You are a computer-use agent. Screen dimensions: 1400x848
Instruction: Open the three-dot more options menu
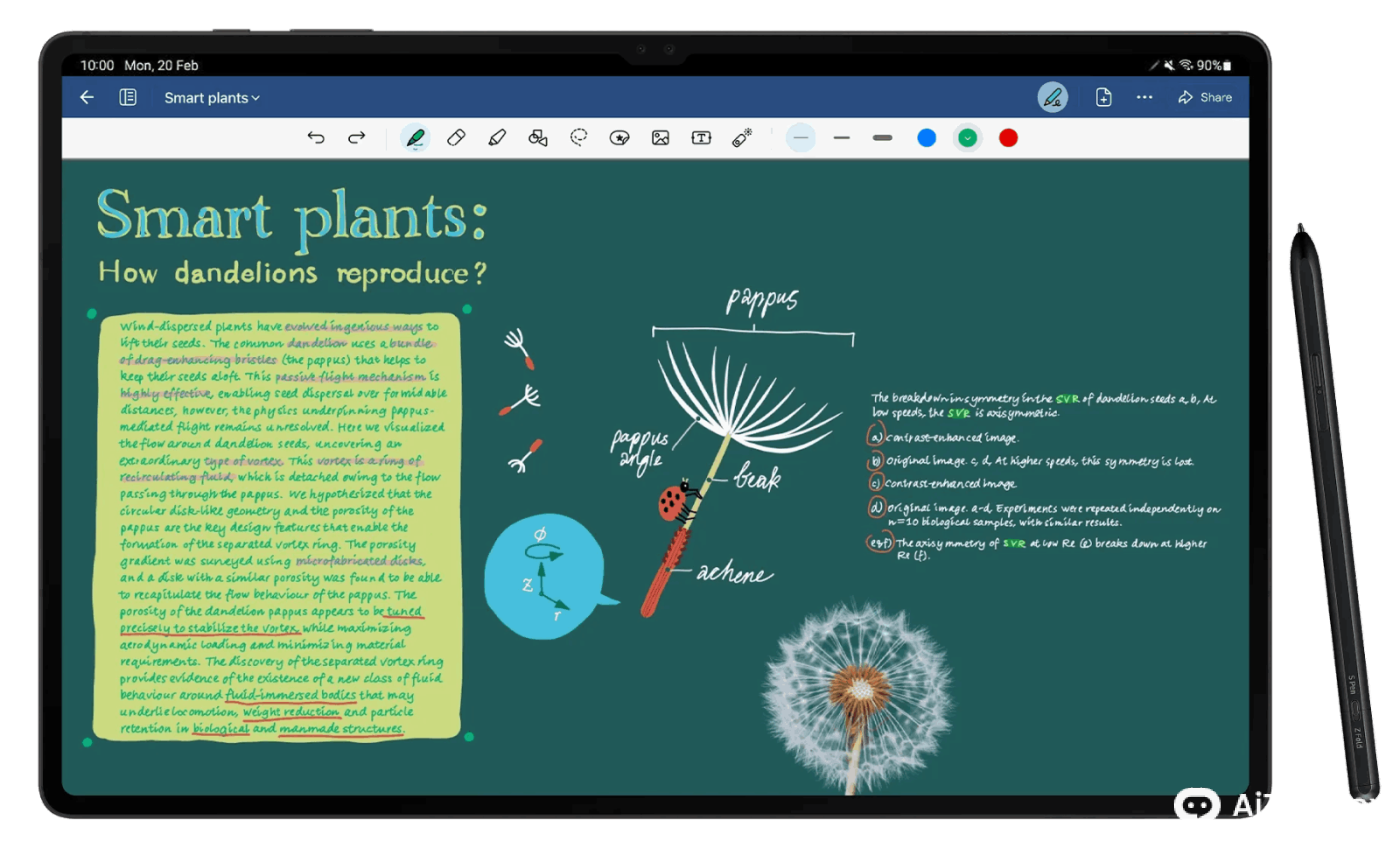tap(1144, 97)
